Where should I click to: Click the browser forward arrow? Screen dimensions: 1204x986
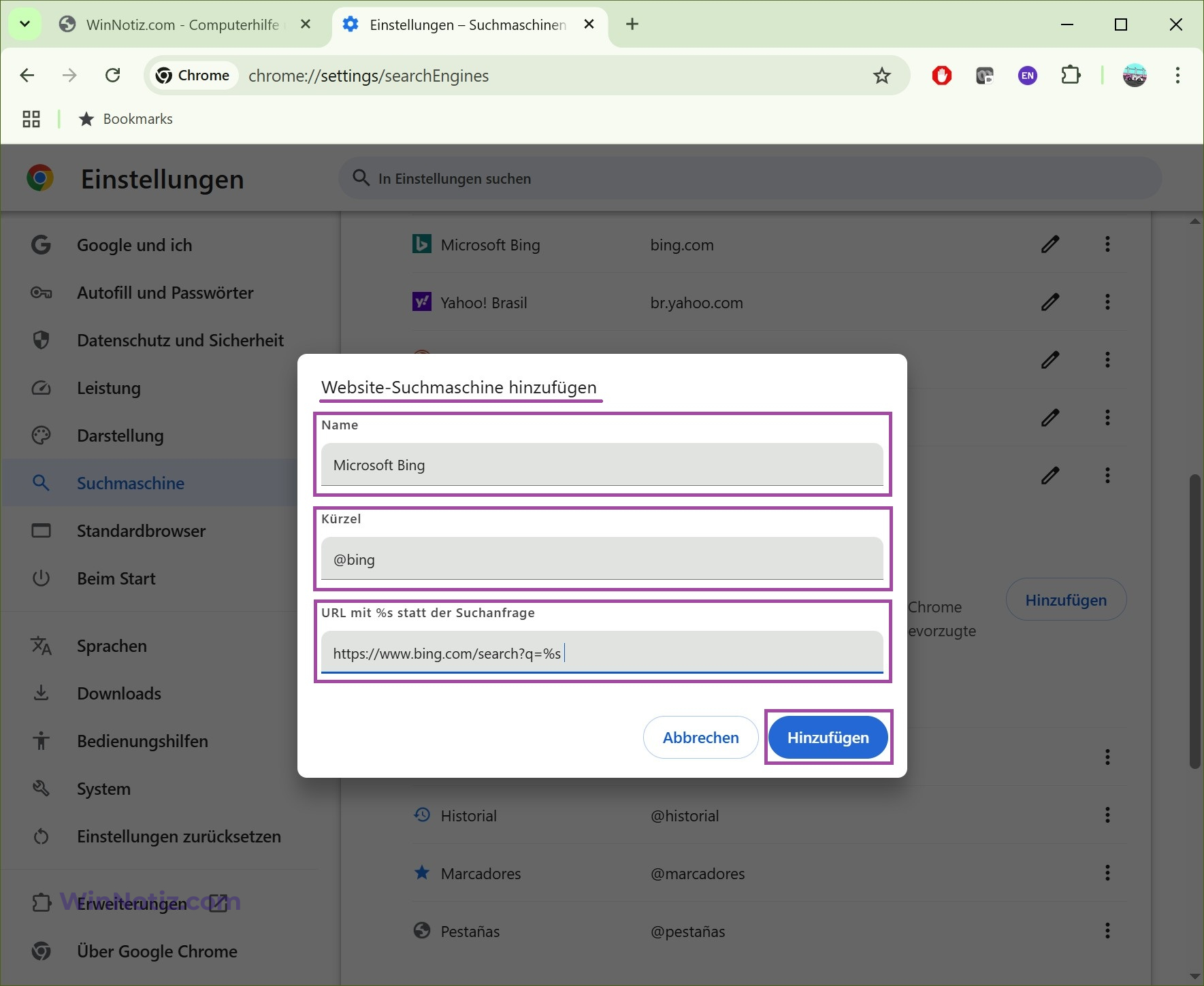69,75
